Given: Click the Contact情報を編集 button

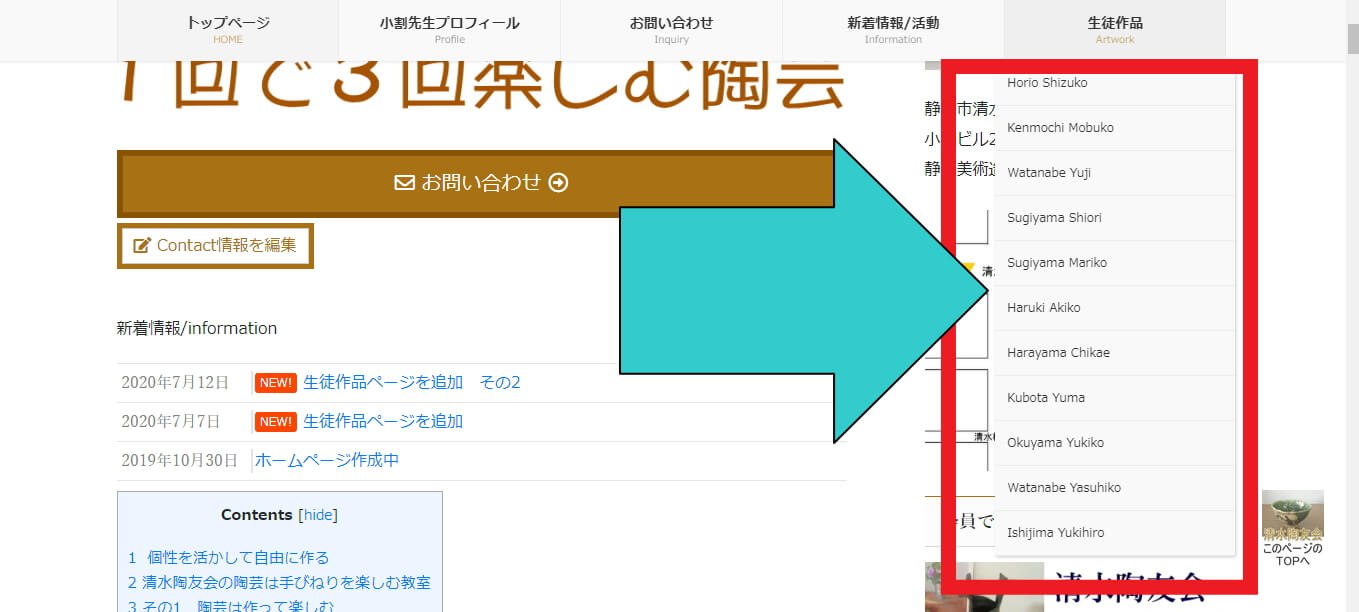Looking at the screenshot, I should tap(215, 245).
